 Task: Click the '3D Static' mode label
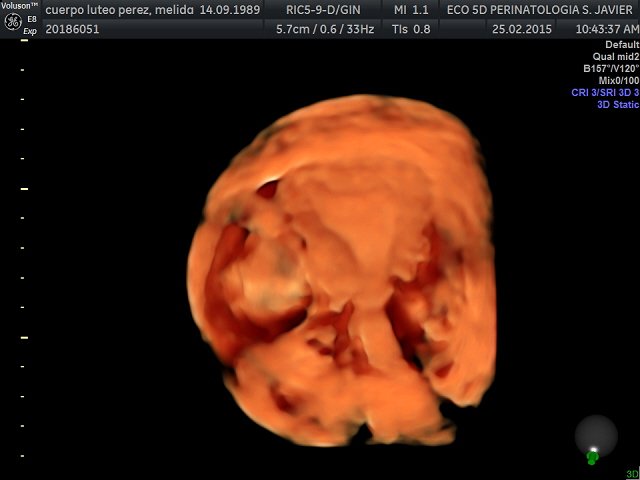(618, 104)
